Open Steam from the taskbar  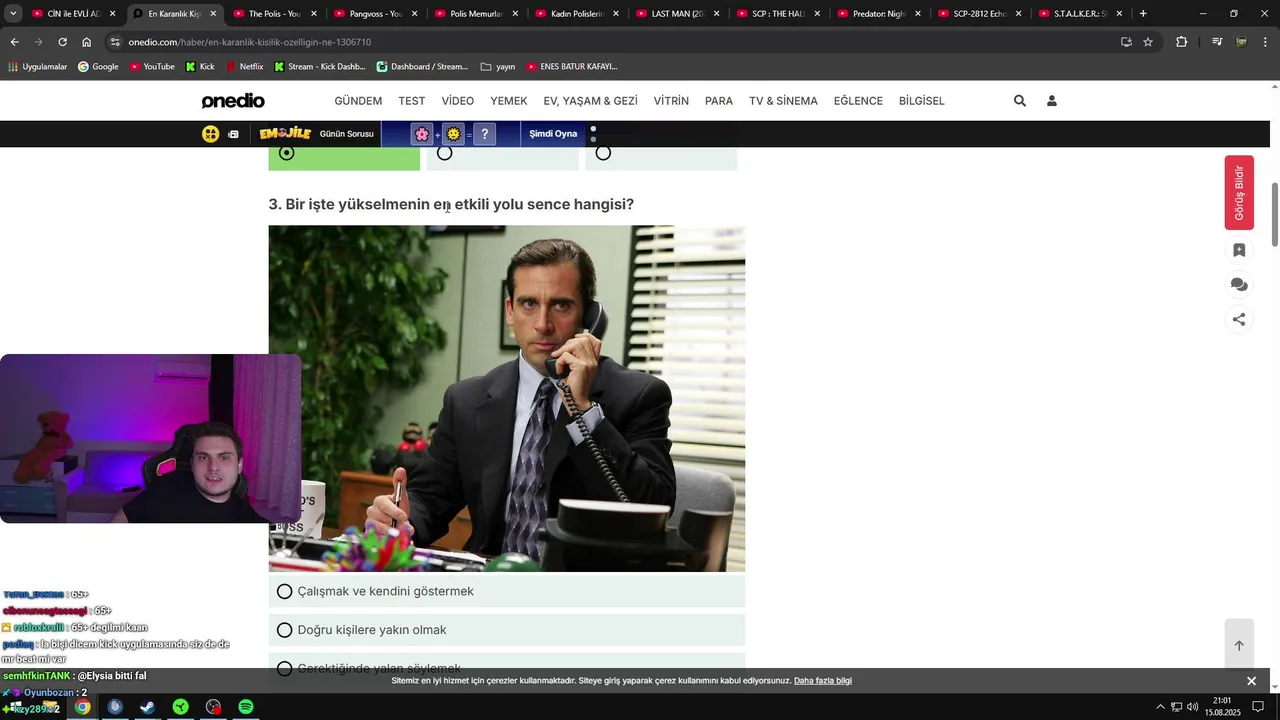coord(147,707)
